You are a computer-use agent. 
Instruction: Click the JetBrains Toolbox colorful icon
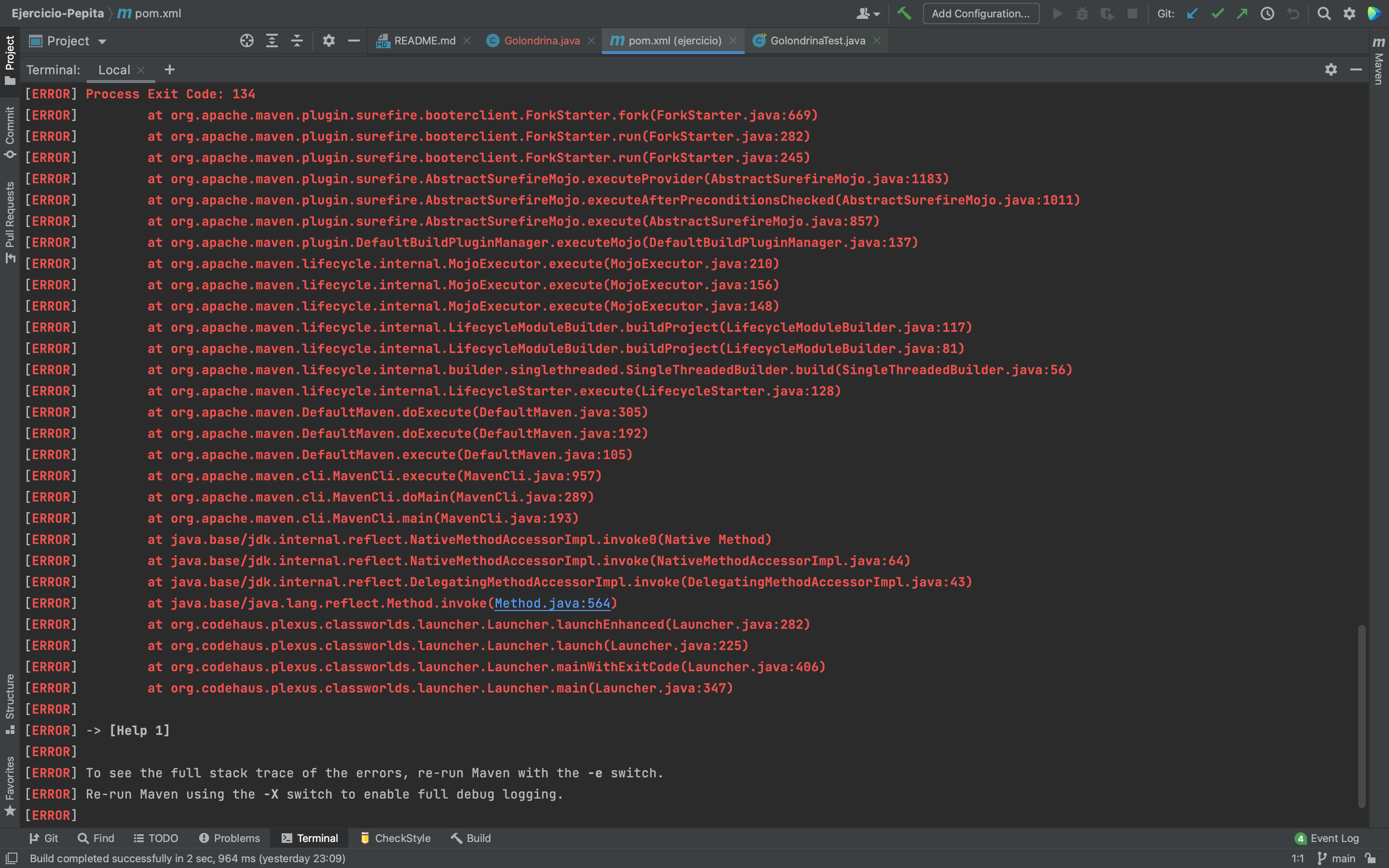1374,13
